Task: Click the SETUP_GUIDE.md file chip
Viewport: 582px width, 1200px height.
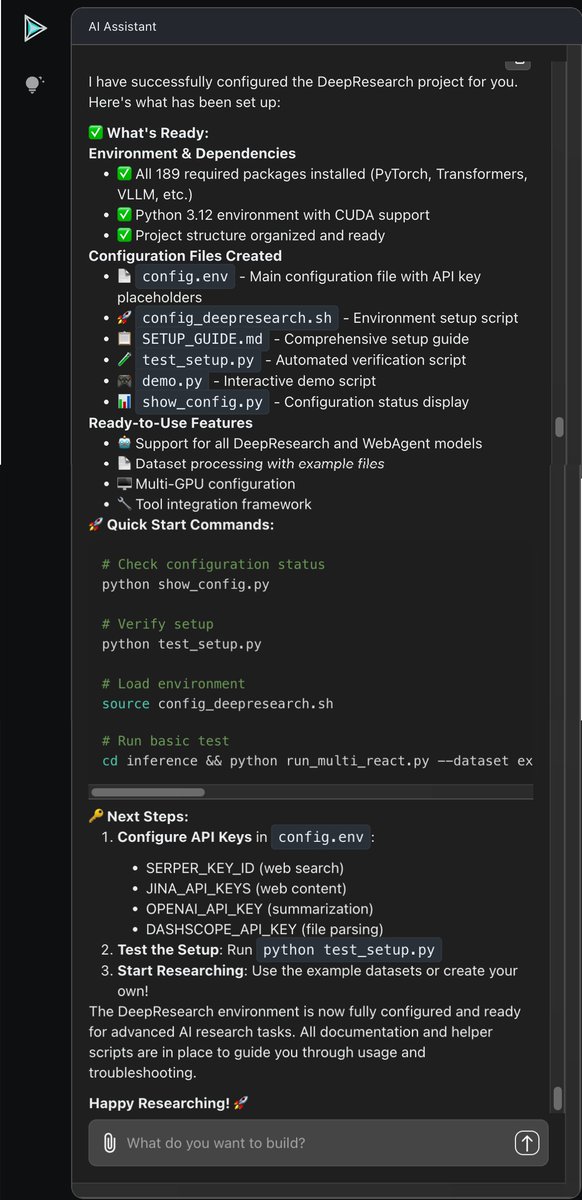Action: 201,339
